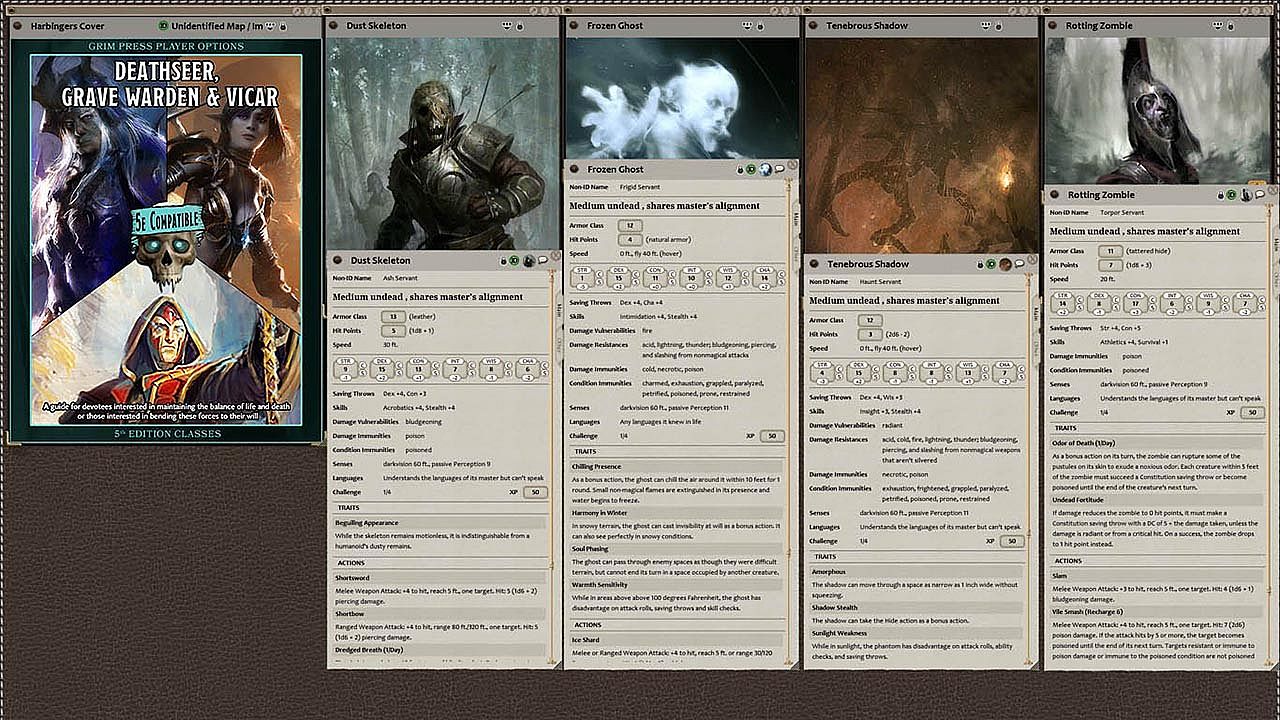Click Dust Skeleton's Armor Class value 13

tap(393, 317)
